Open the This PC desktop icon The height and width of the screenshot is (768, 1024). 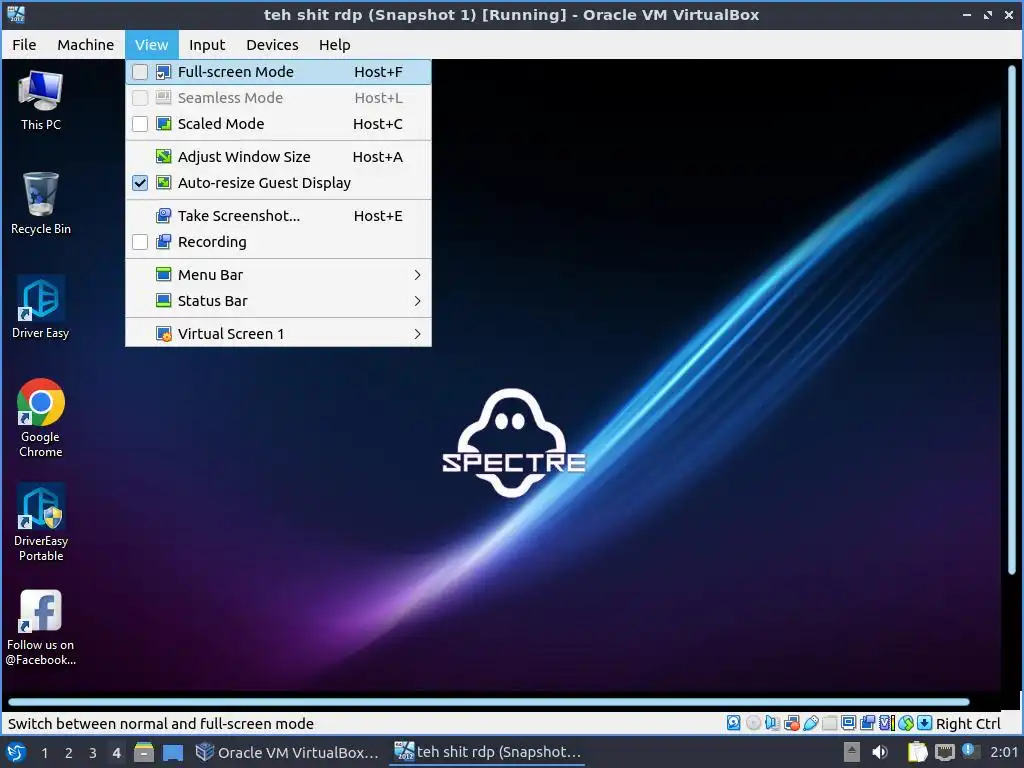click(x=40, y=100)
